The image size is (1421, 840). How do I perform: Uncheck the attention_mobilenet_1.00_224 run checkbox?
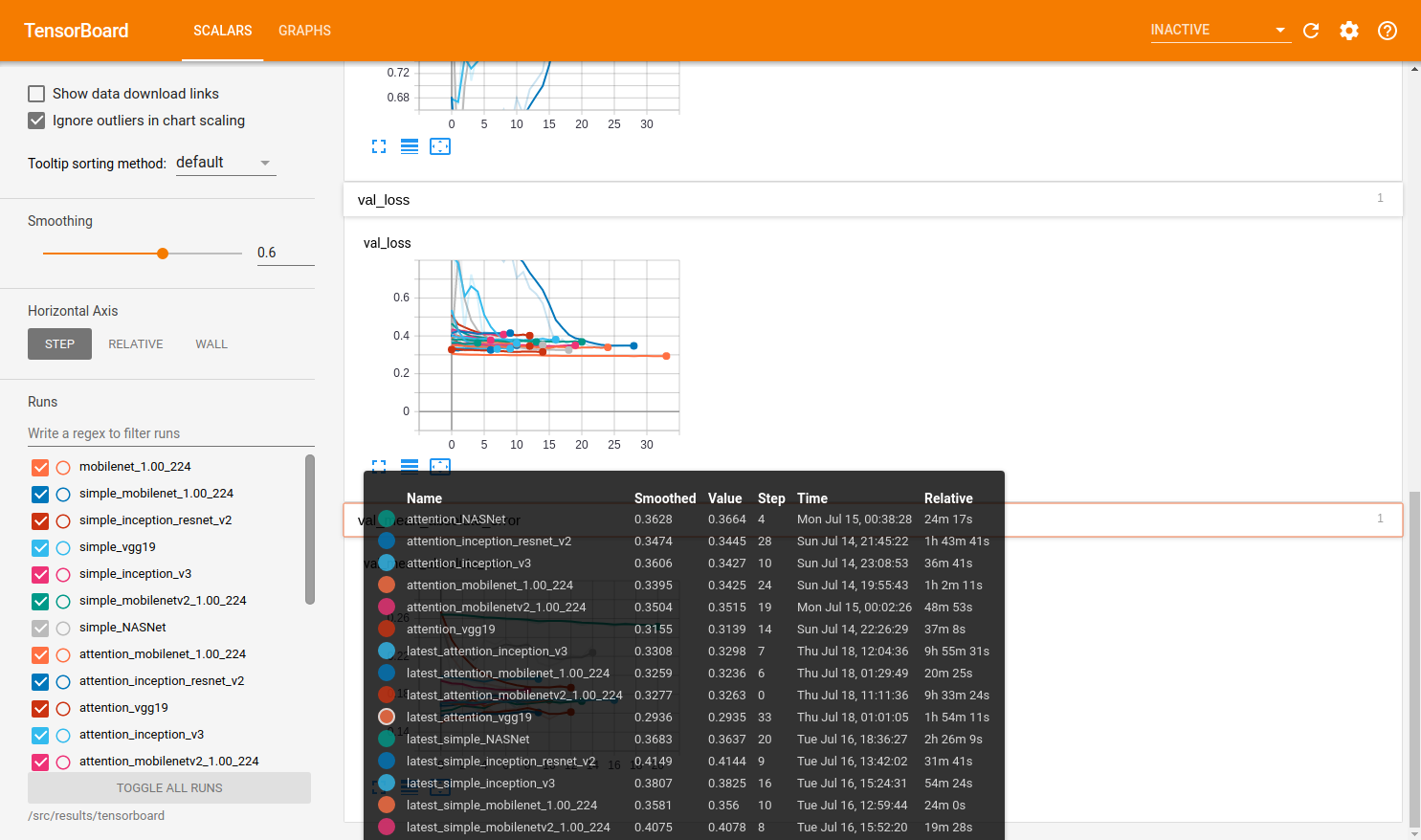coord(40,655)
